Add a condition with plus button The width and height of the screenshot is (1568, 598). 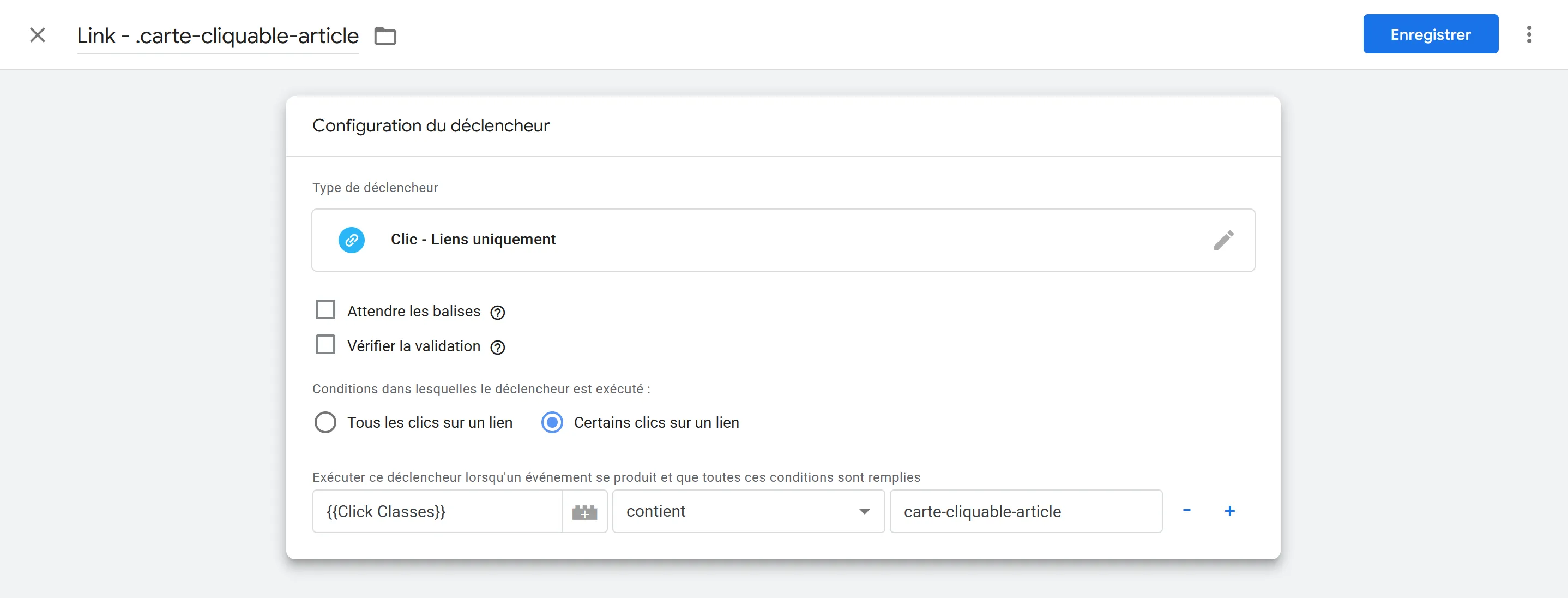(1229, 510)
